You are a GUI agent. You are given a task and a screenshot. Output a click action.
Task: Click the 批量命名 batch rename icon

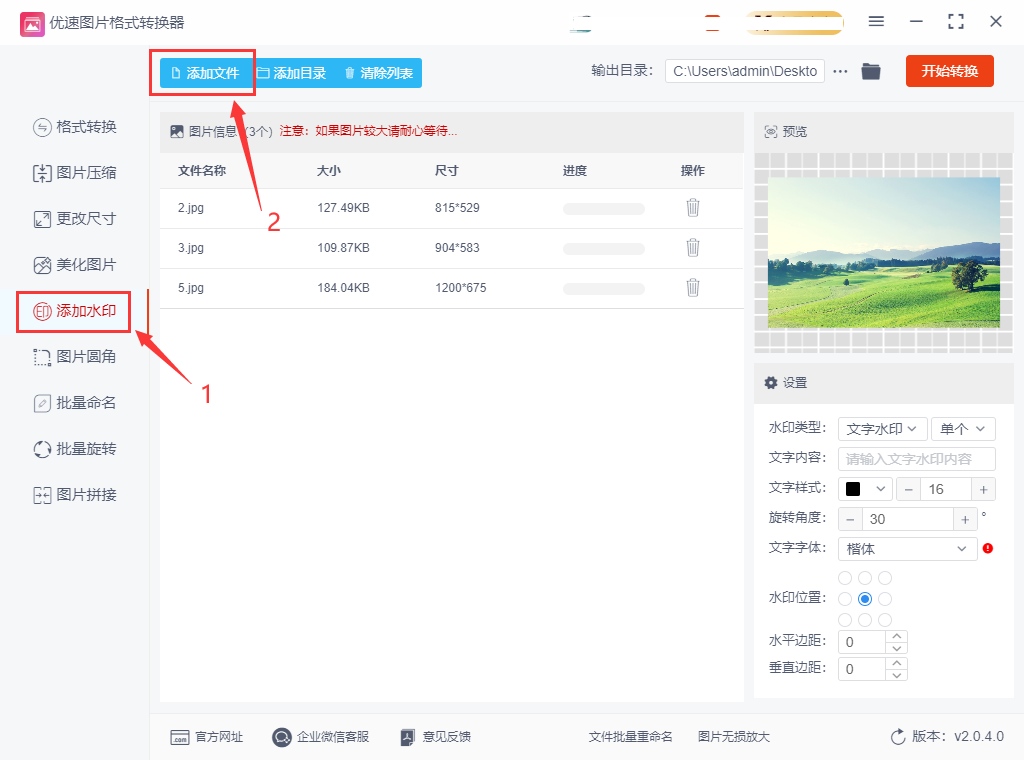coord(42,404)
